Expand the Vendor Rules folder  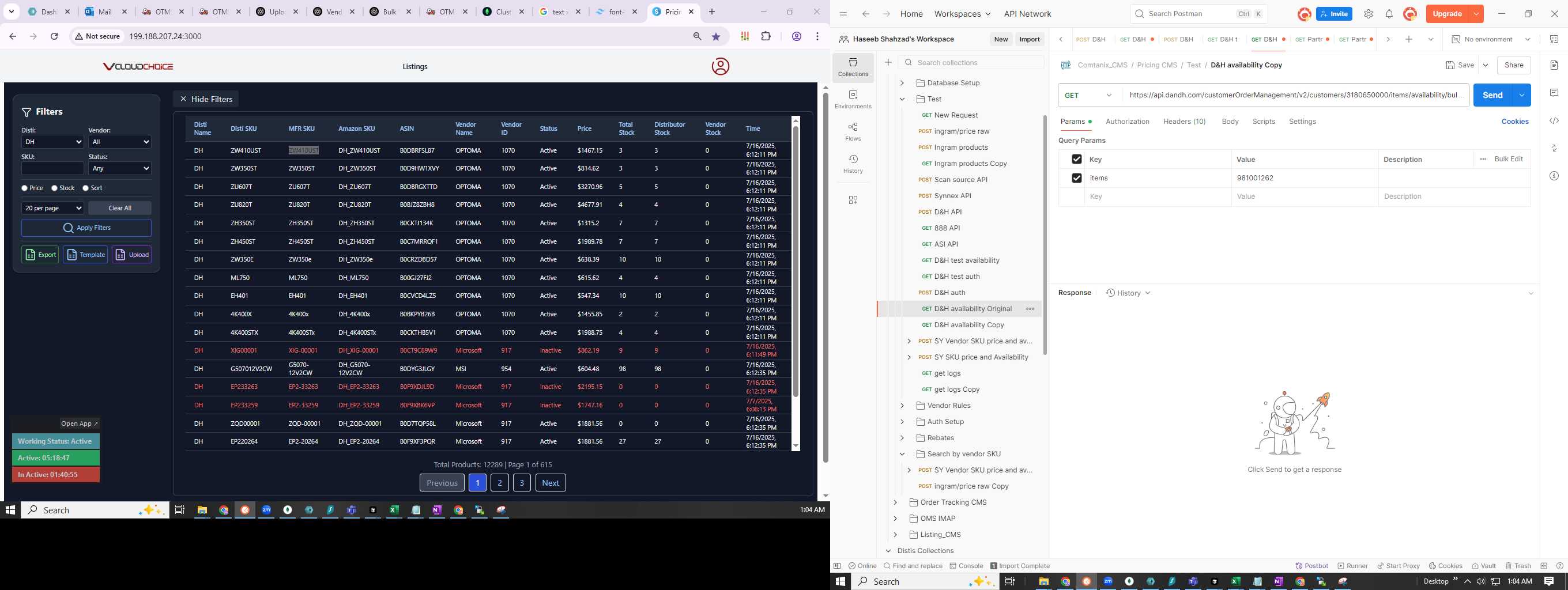(x=903, y=406)
